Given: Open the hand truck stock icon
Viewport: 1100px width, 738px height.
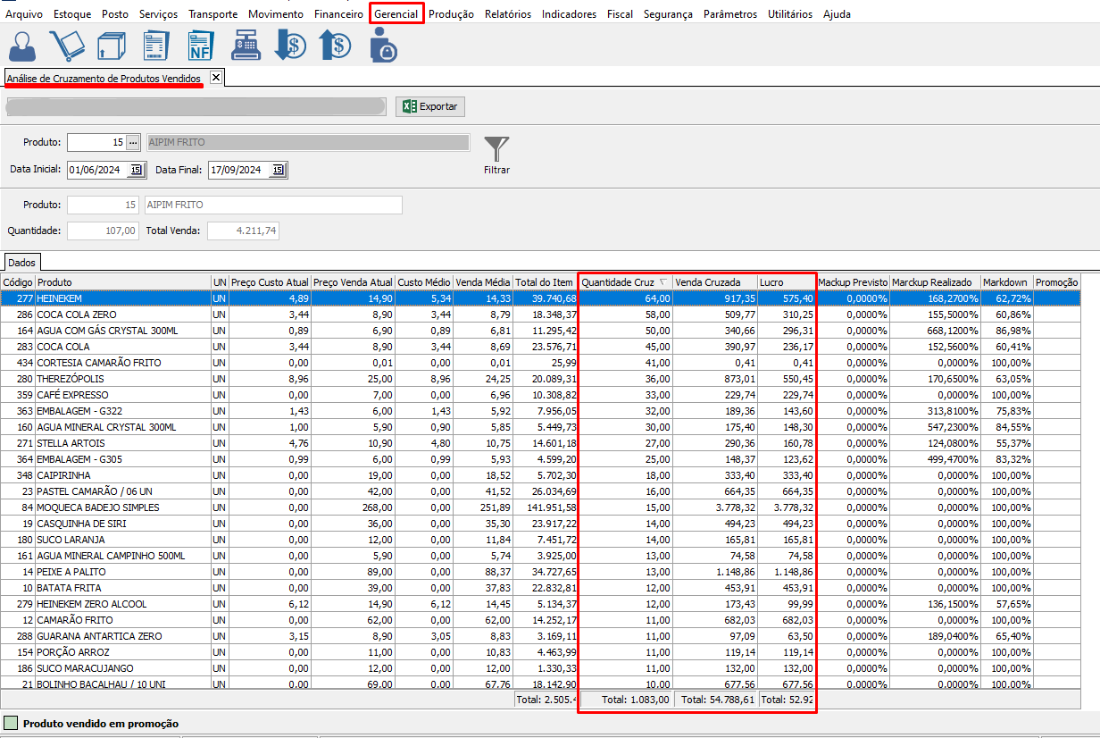Looking at the screenshot, I should coord(67,46).
